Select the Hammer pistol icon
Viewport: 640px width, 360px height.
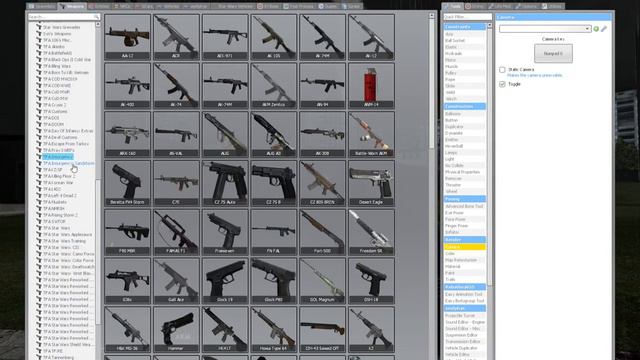pos(176,330)
